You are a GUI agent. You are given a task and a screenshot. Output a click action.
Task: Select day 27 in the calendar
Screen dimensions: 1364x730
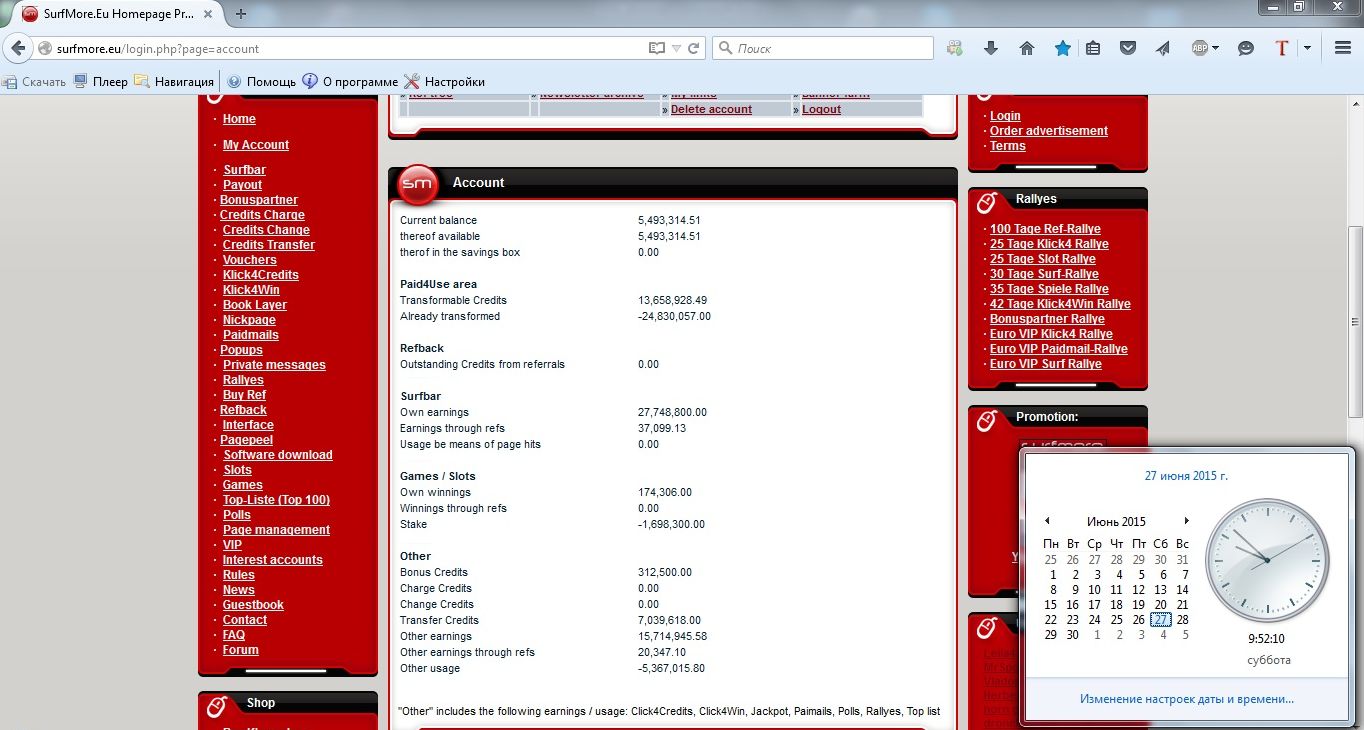coord(1160,620)
